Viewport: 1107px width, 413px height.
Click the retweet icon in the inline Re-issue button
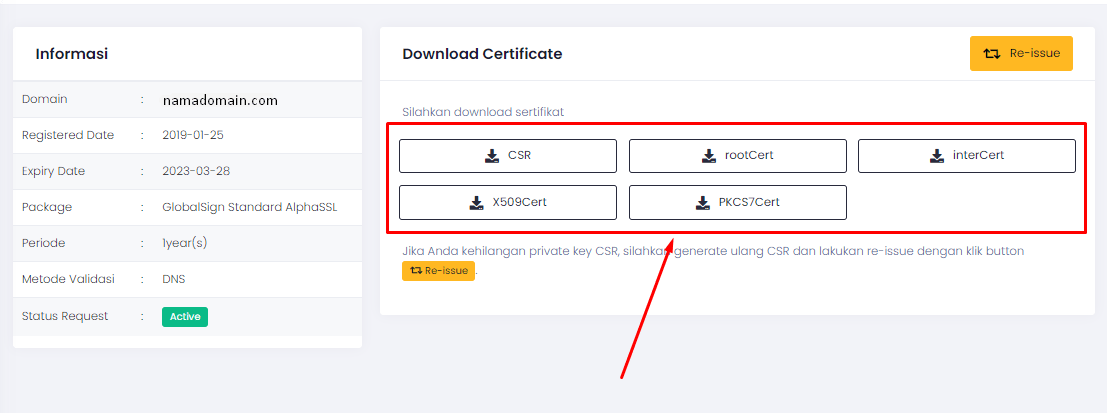coord(415,271)
